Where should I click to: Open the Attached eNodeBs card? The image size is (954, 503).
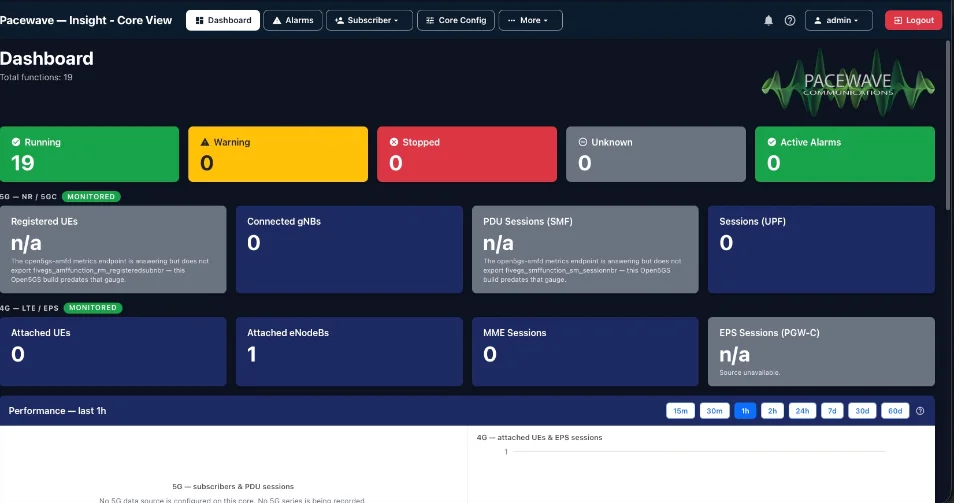[x=349, y=352]
